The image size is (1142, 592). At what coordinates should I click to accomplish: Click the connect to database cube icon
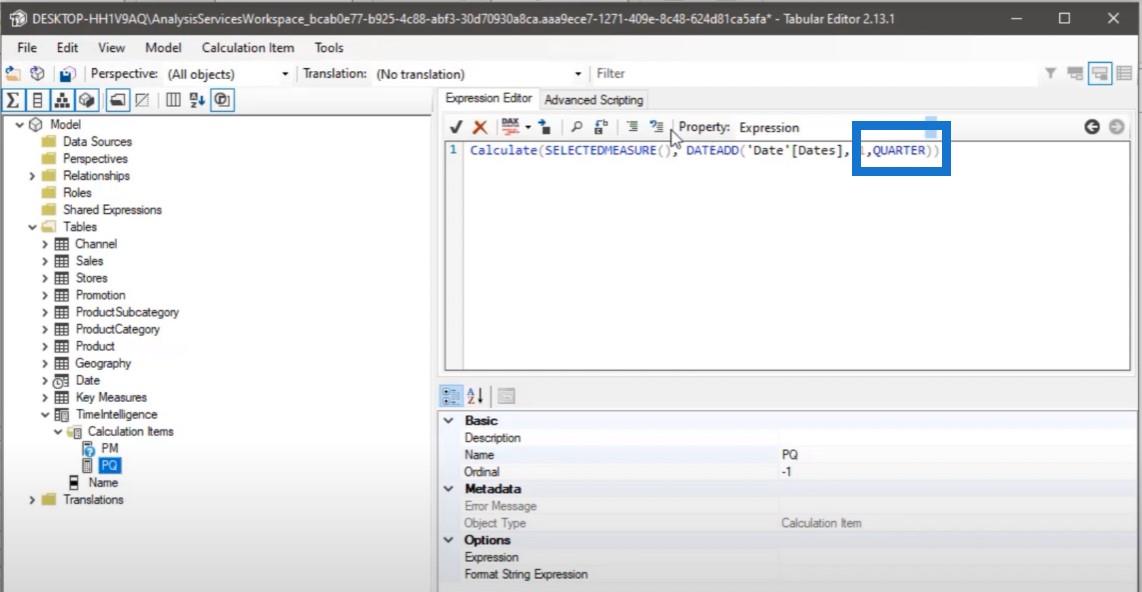[37, 74]
